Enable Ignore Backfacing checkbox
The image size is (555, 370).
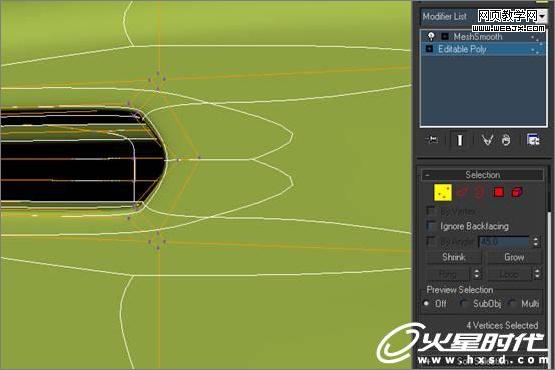(431, 226)
